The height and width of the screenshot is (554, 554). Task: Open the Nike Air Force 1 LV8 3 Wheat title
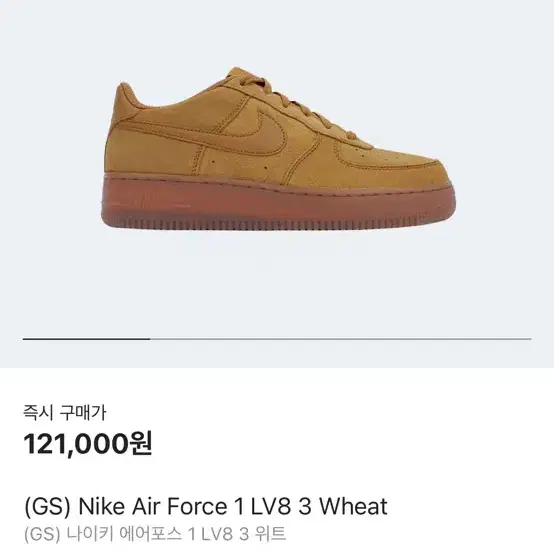(206, 506)
